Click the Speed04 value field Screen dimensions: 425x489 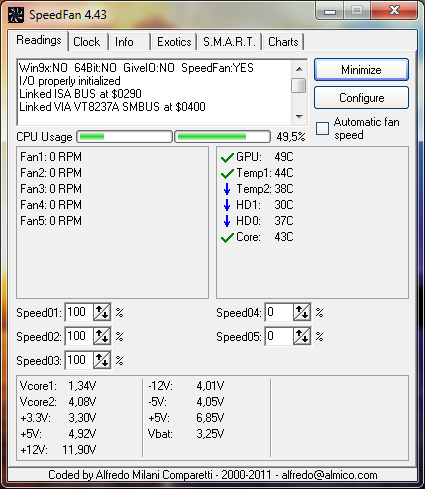(279, 312)
